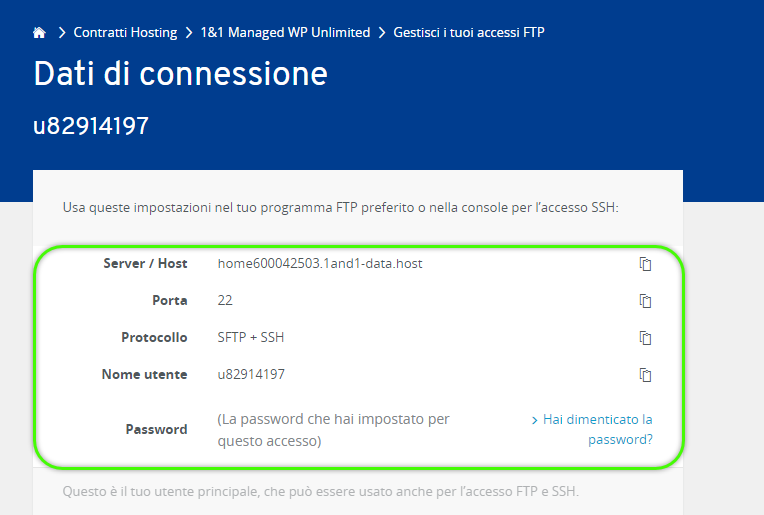Click the port number 22
The height and width of the screenshot is (515, 764).
(225, 300)
